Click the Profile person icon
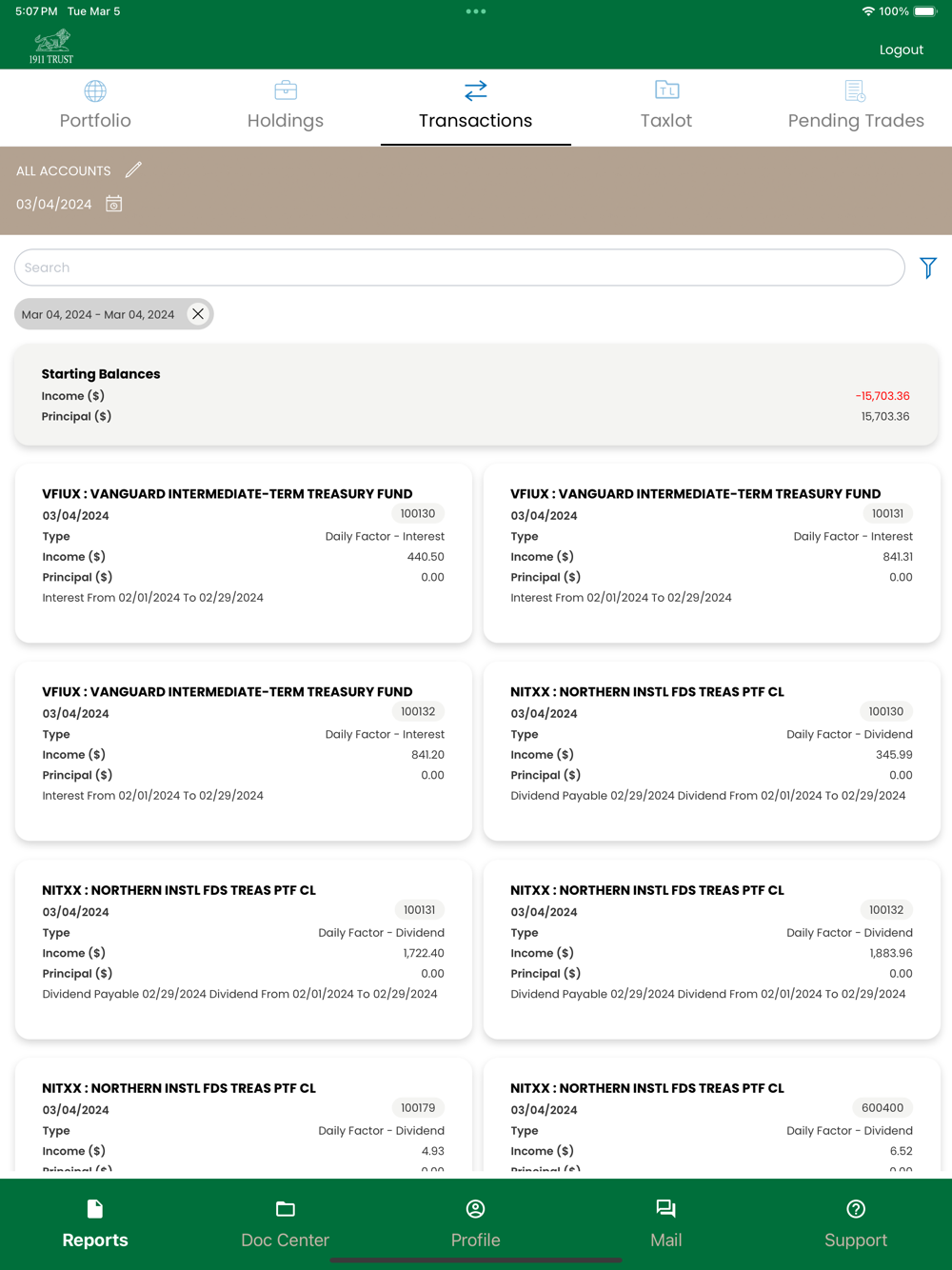This screenshot has height=1270, width=952. [476, 1209]
